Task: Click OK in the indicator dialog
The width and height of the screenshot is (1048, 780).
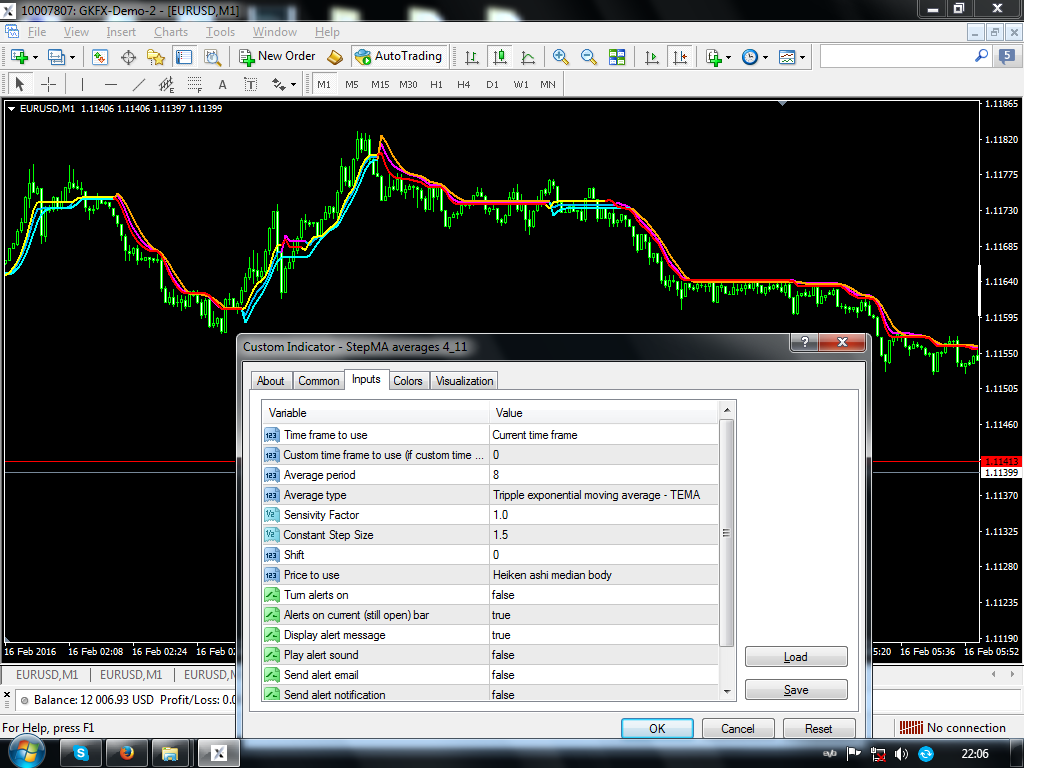Action: [x=657, y=729]
